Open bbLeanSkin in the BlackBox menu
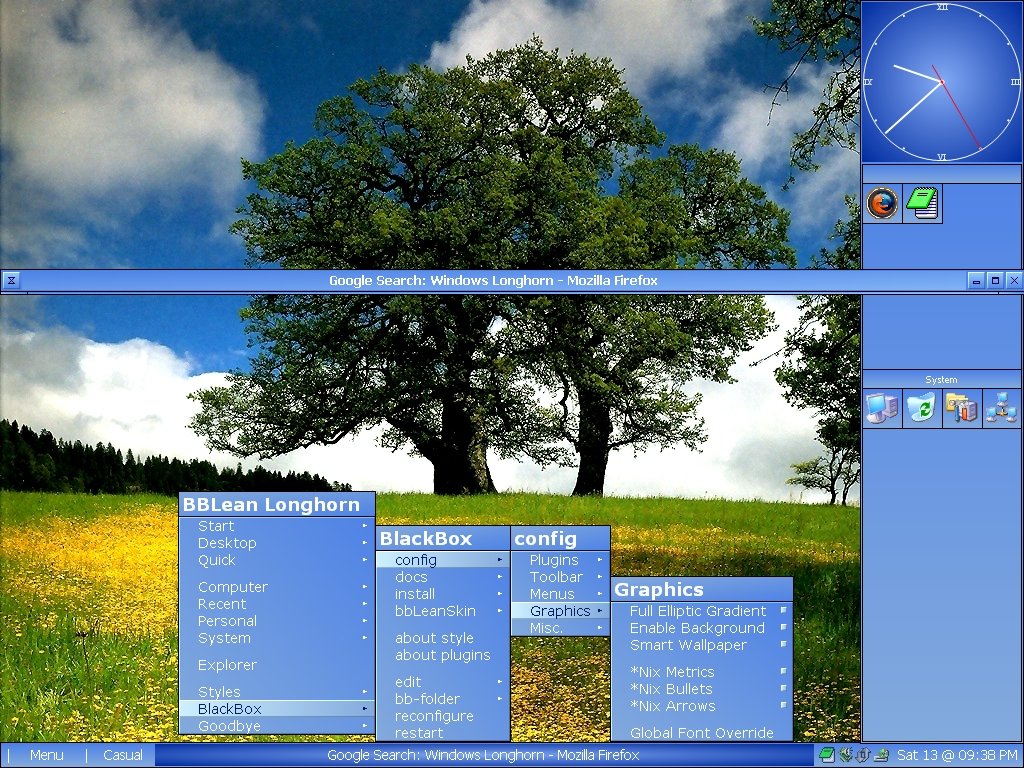Viewport: 1024px width, 768px height. tap(443, 611)
